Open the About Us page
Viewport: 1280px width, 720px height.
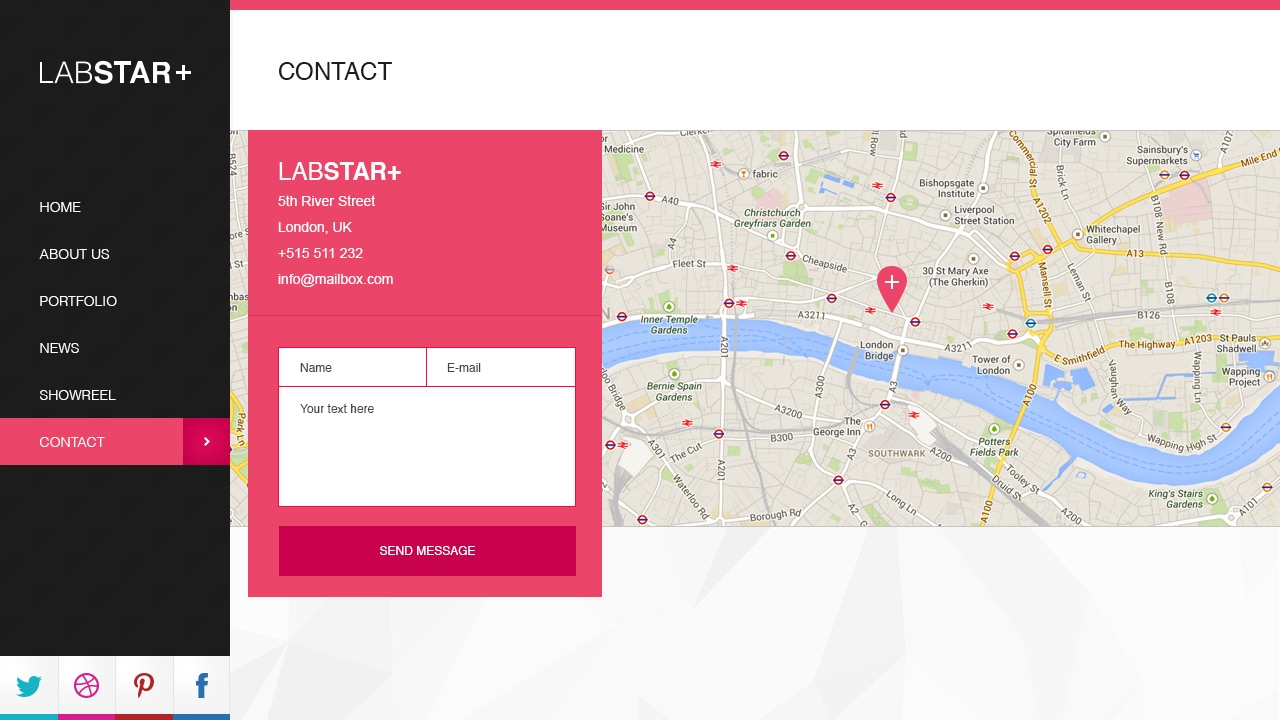point(74,254)
